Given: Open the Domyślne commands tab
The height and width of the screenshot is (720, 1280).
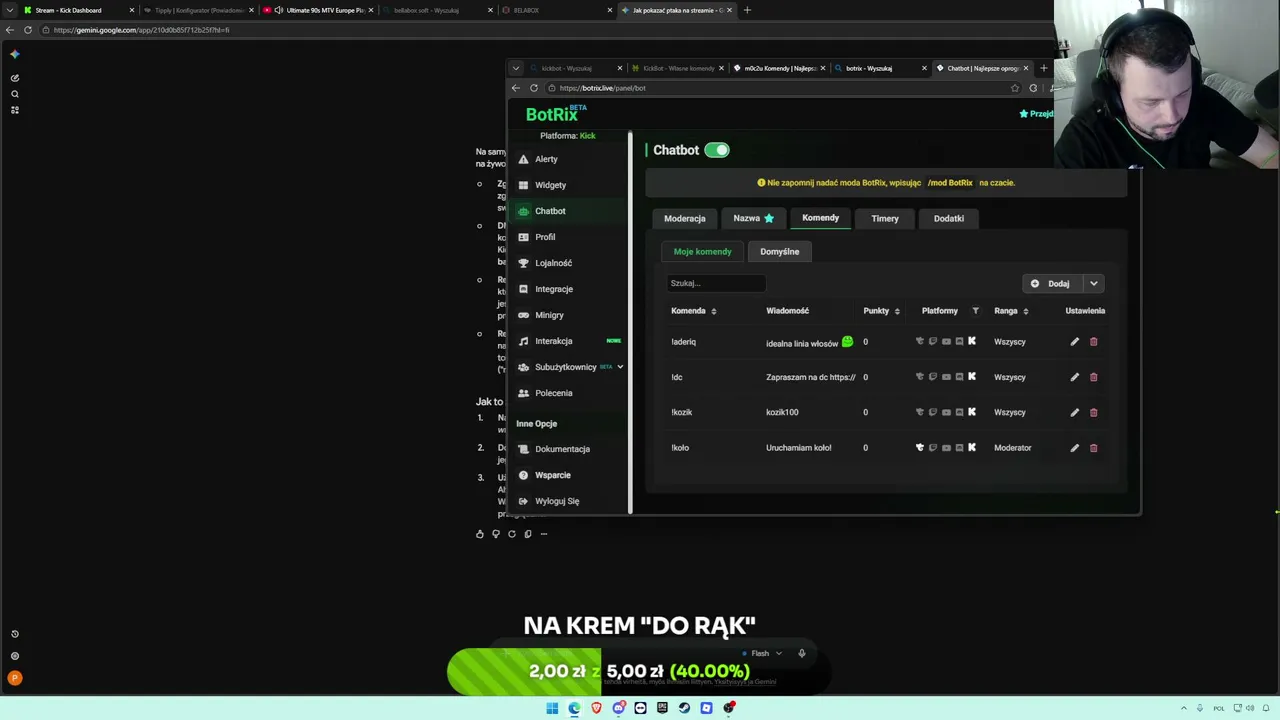Looking at the screenshot, I should click(x=780, y=252).
